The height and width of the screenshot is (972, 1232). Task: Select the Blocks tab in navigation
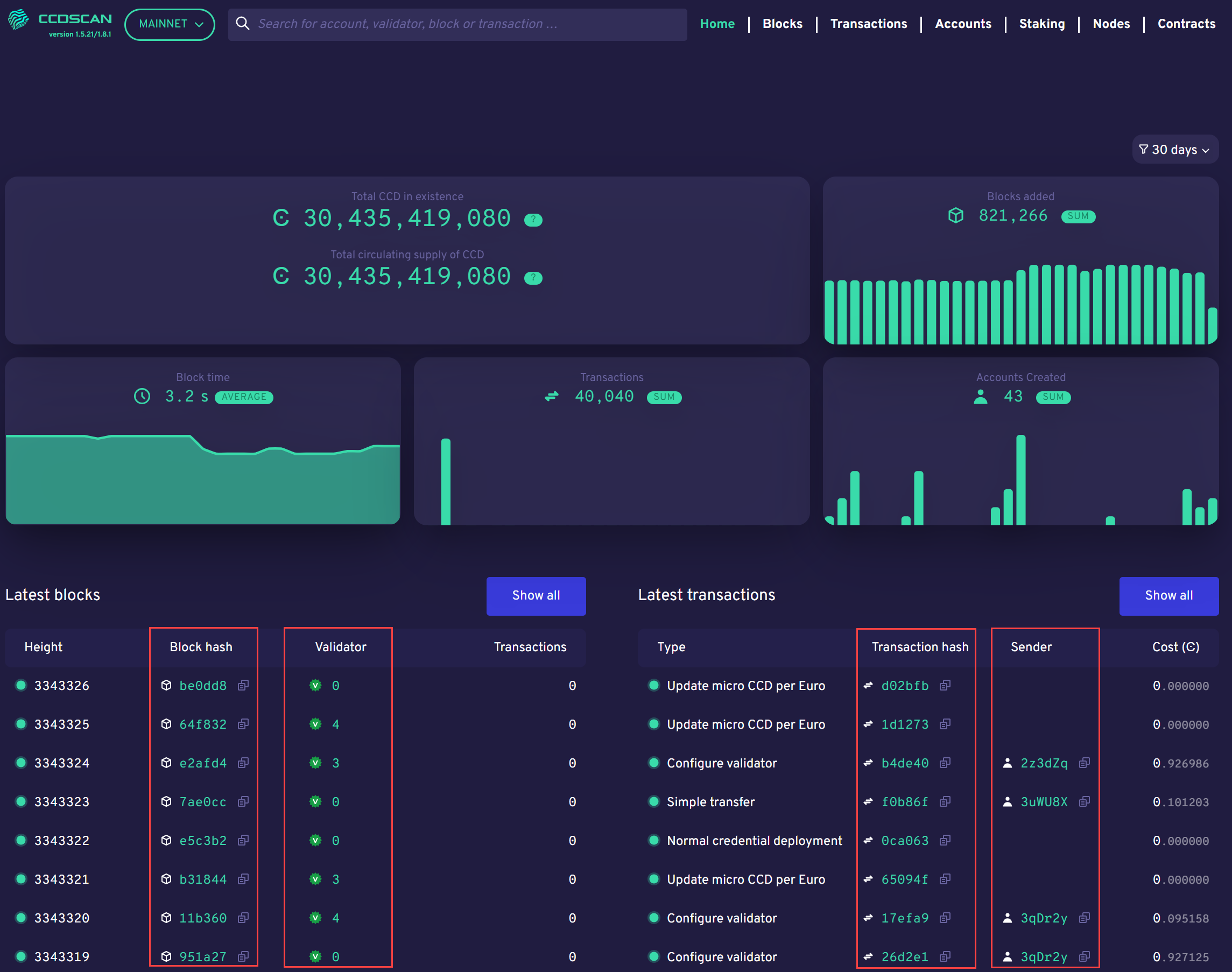pyautogui.click(x=782, y=25)
